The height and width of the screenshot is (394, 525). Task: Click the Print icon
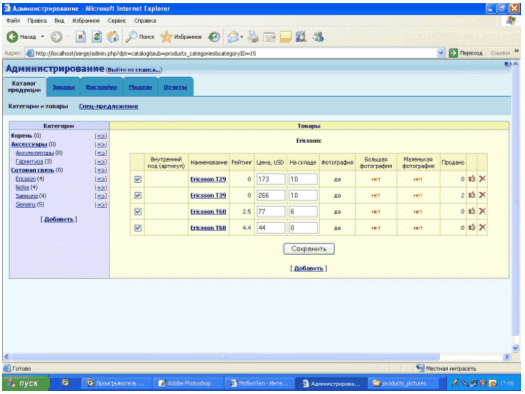point(253,37)
